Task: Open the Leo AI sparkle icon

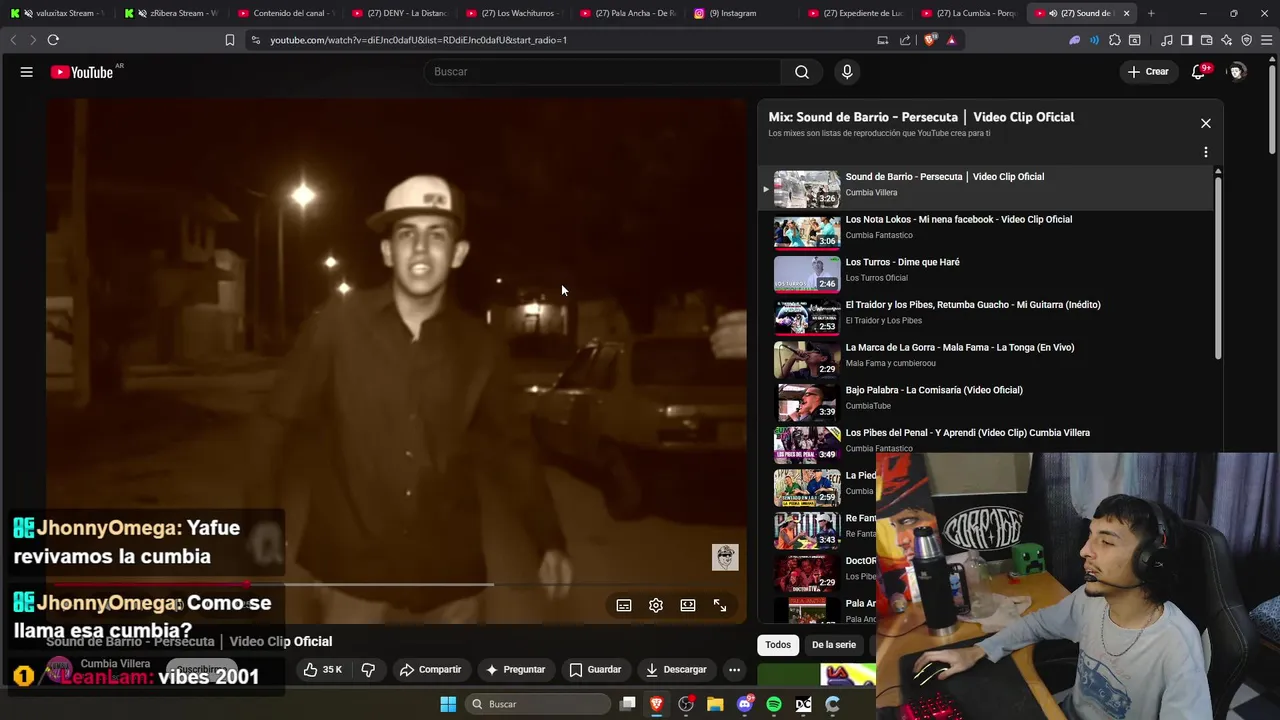Action: tap(1226, 40)
